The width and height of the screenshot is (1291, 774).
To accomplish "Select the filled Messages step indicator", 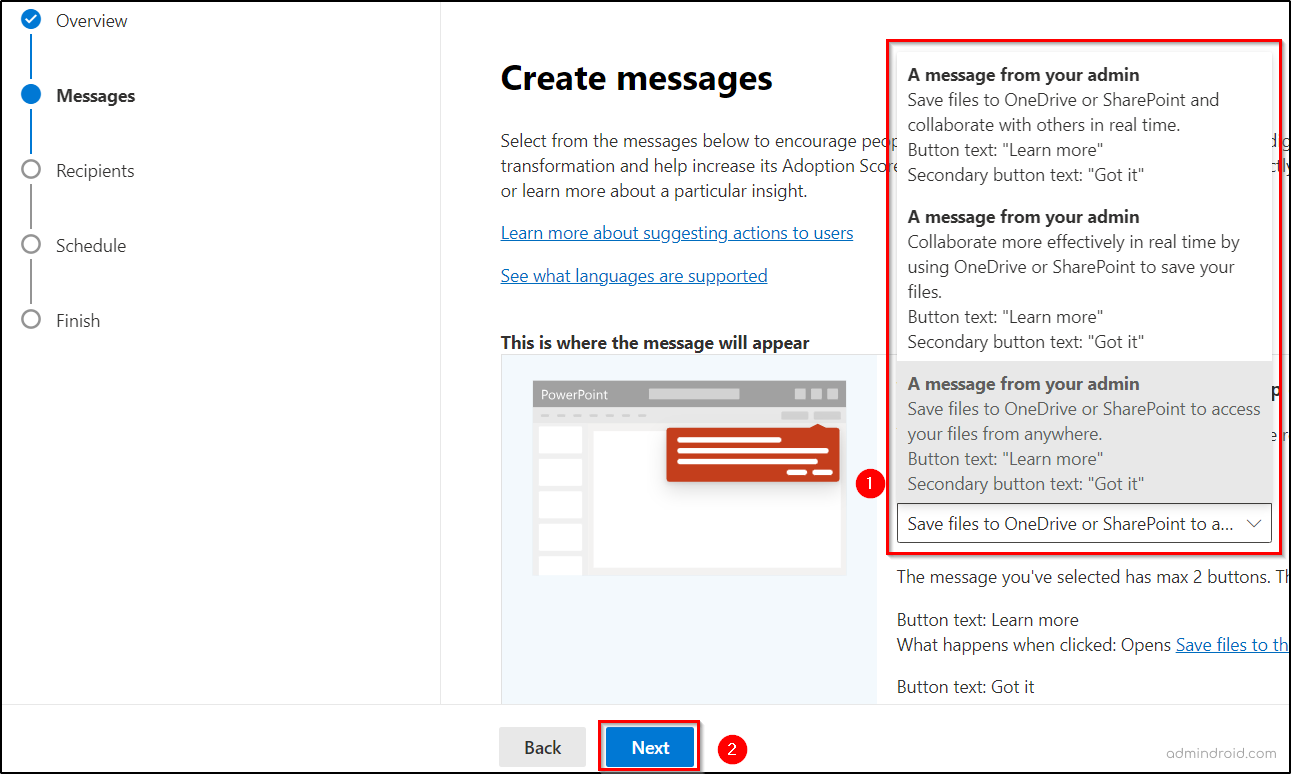I will 31,95.
